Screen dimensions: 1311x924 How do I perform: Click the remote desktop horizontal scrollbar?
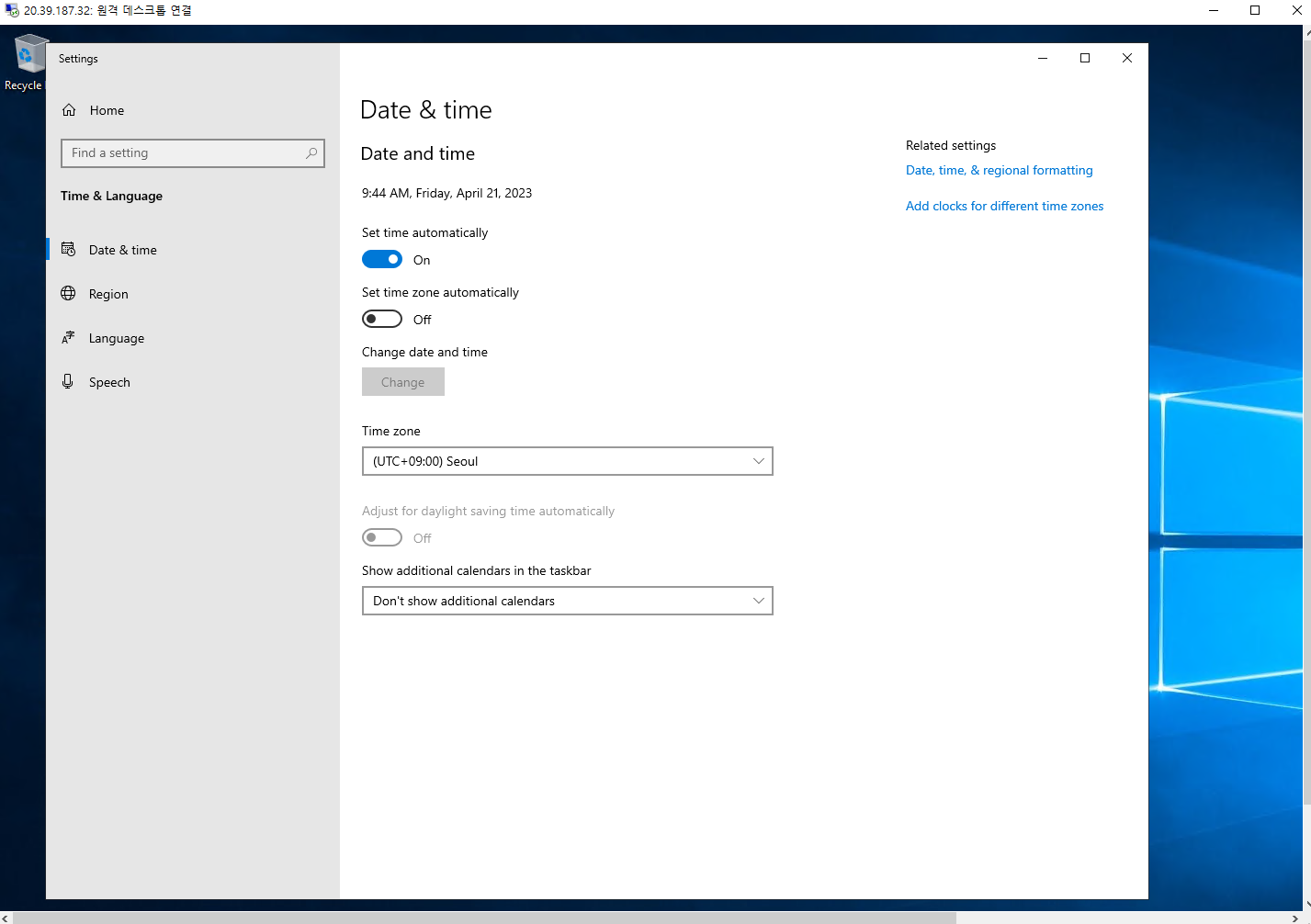point(484,918)
